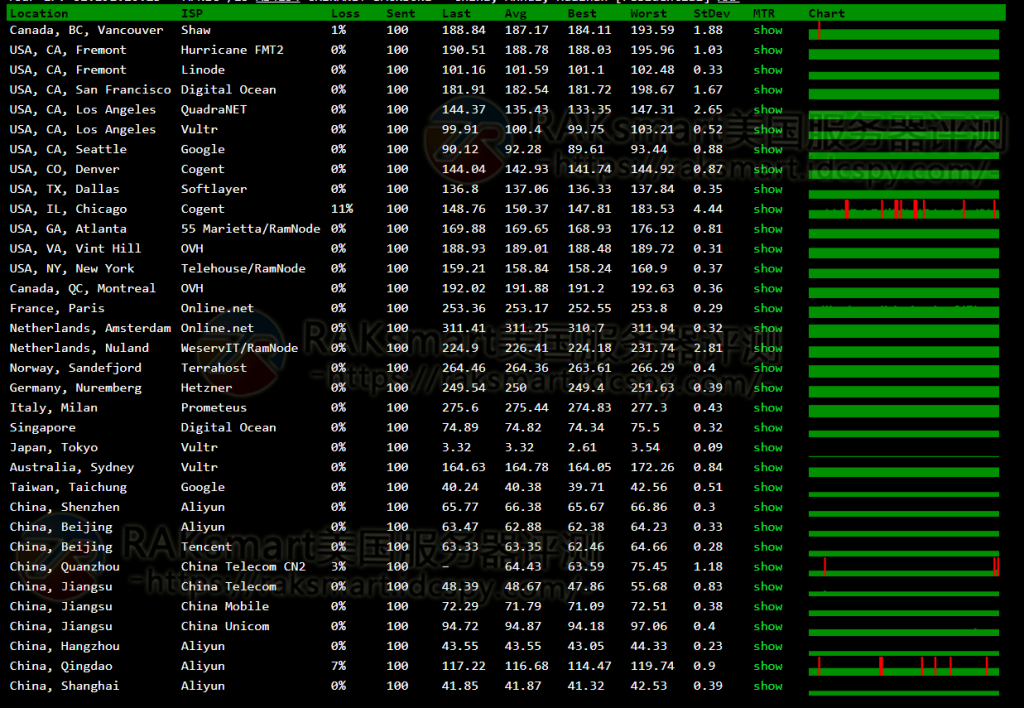Open show link for Atlanta RamNode
1024x708 pixels.
pos(768,229)
